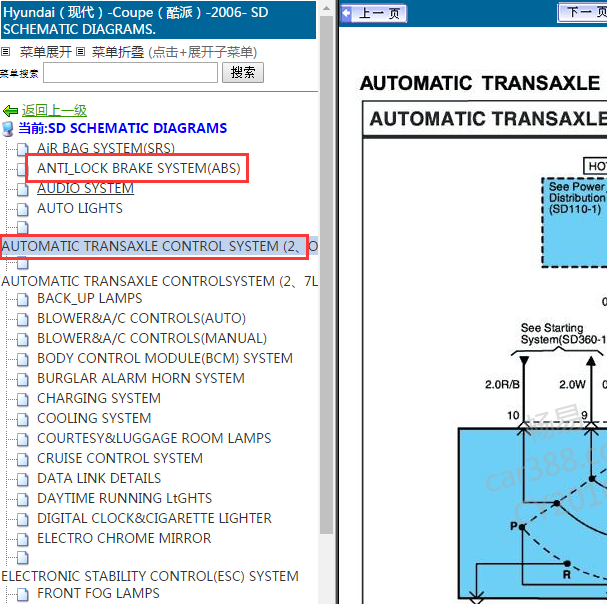Click page icon beside BLOWER&A/C CONTROLS(MANUAL)
607x604 pixels.
click(22, 339)
